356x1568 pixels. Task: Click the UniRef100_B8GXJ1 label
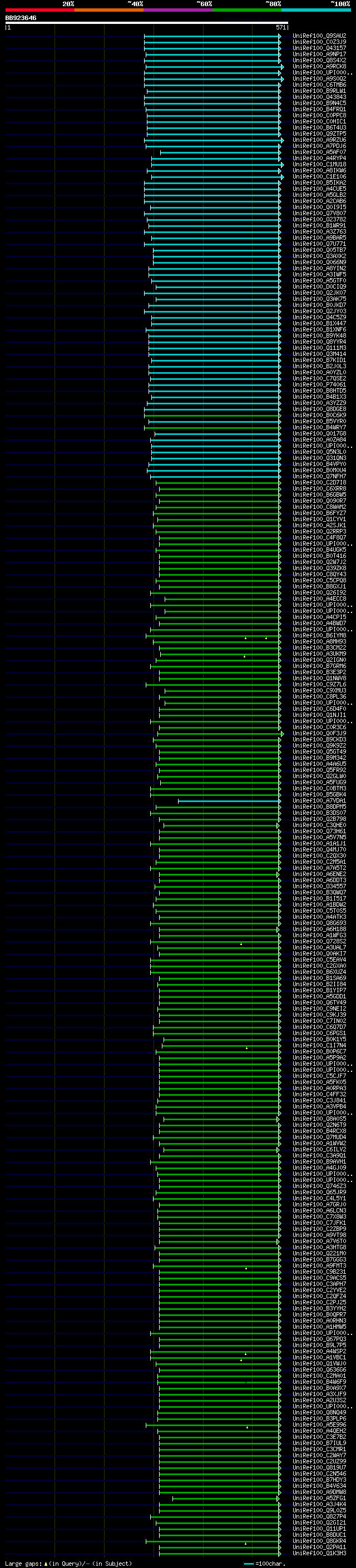319,587
